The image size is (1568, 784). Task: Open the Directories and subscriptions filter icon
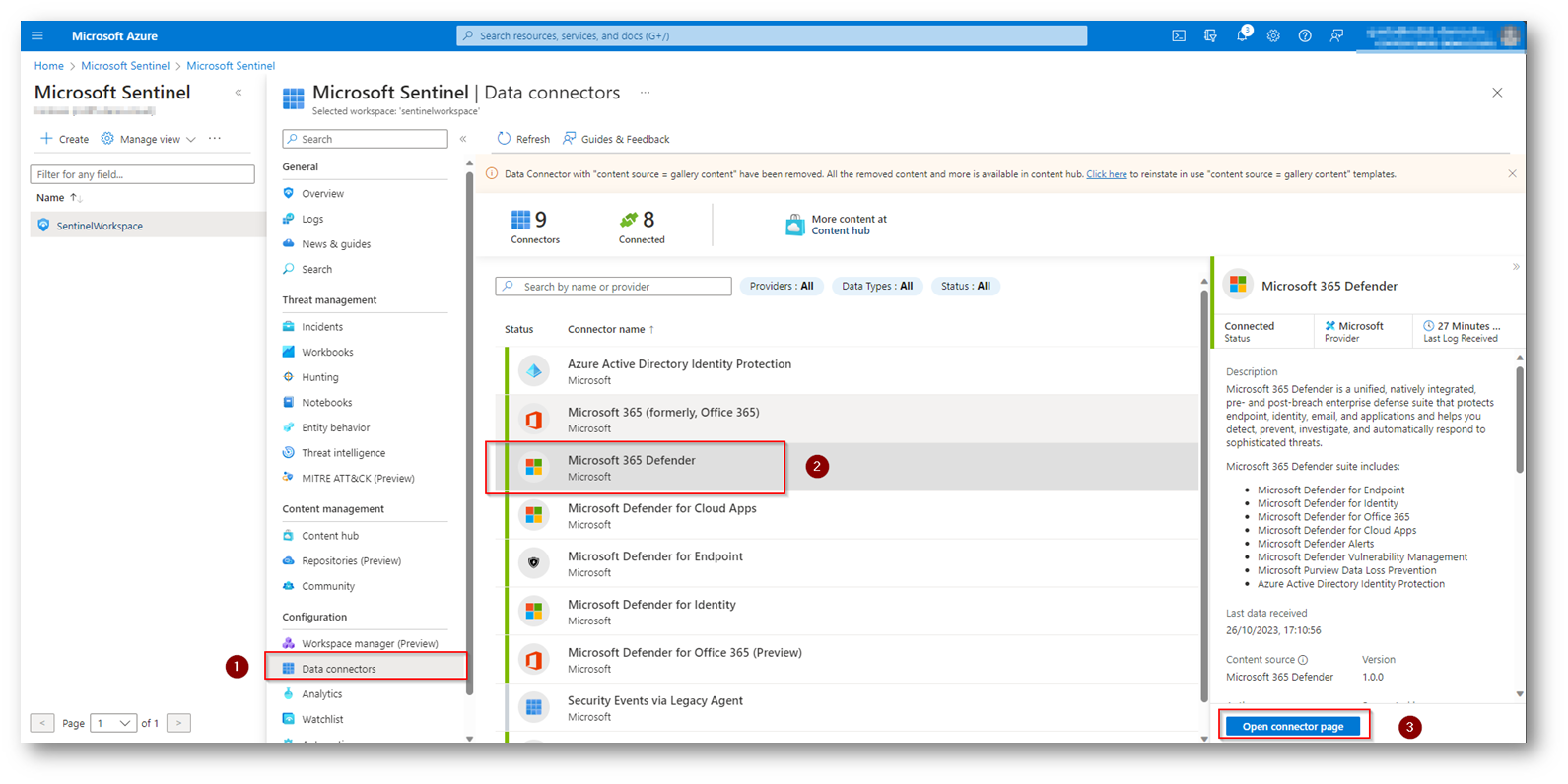(x=1210, y=35)
